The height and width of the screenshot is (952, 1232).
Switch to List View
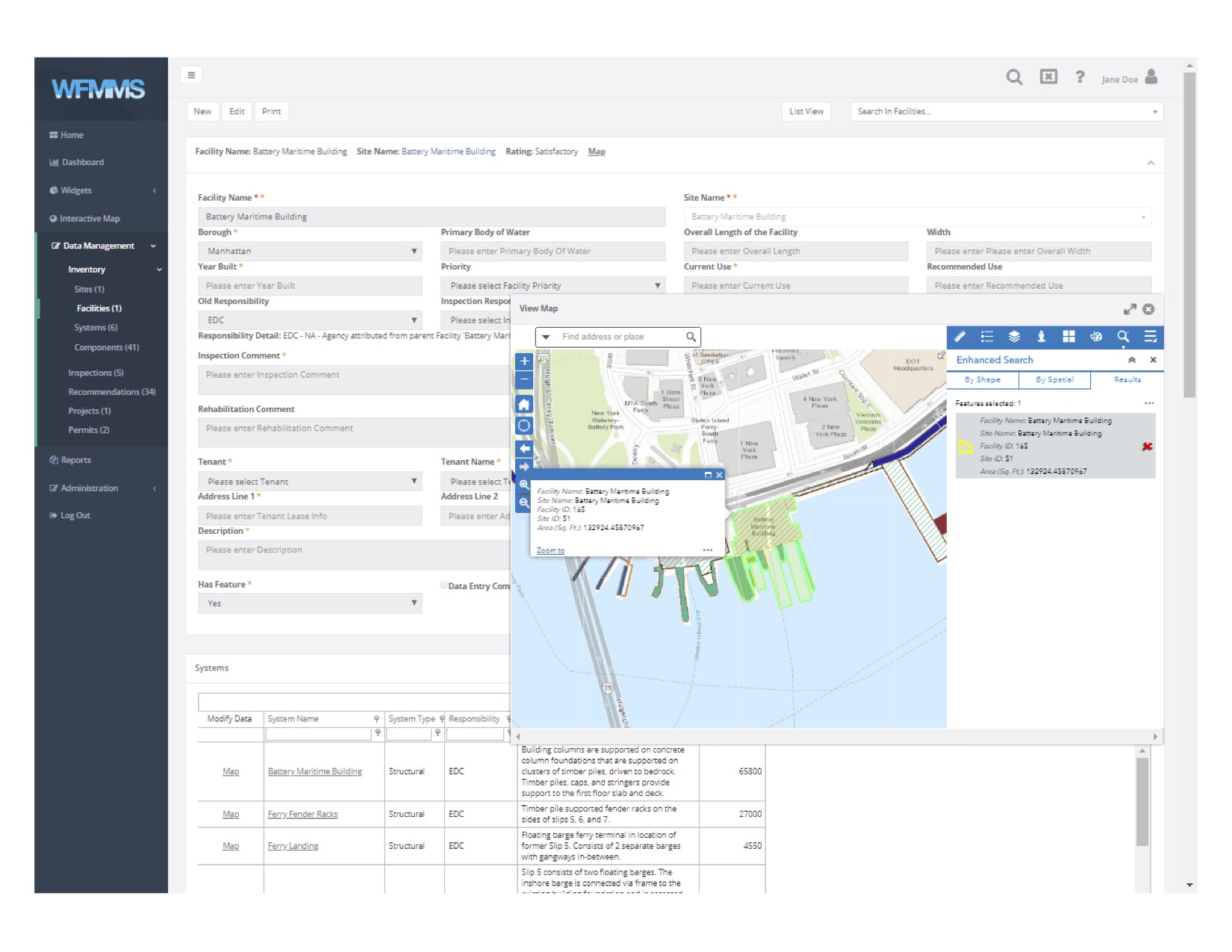[806, 111]
